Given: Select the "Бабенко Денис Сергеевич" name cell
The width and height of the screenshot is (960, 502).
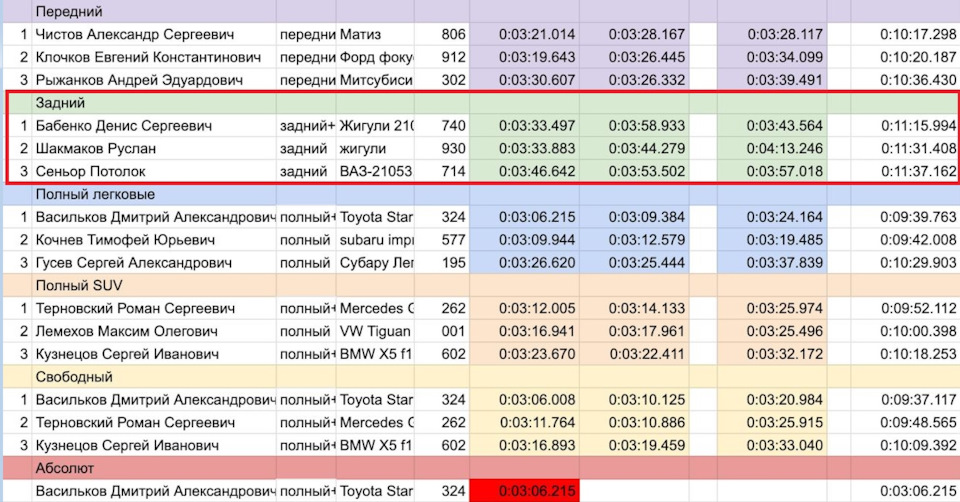Looking at the screenshot, I should (x=125, y=126).
